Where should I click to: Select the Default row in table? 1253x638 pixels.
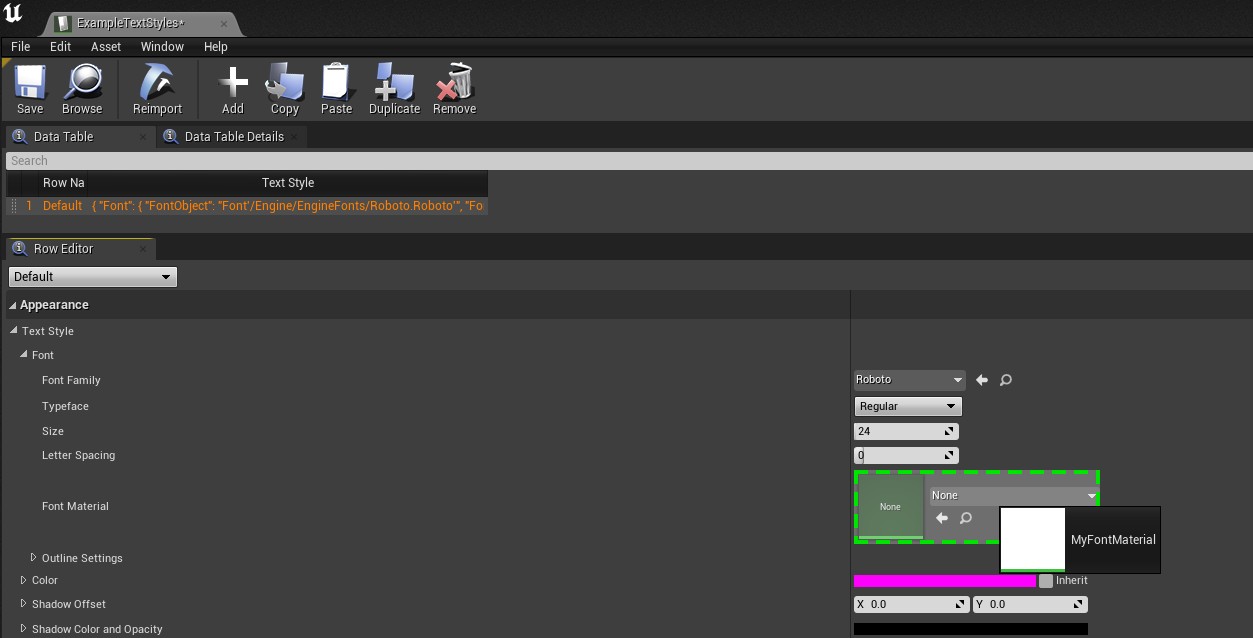62,206
